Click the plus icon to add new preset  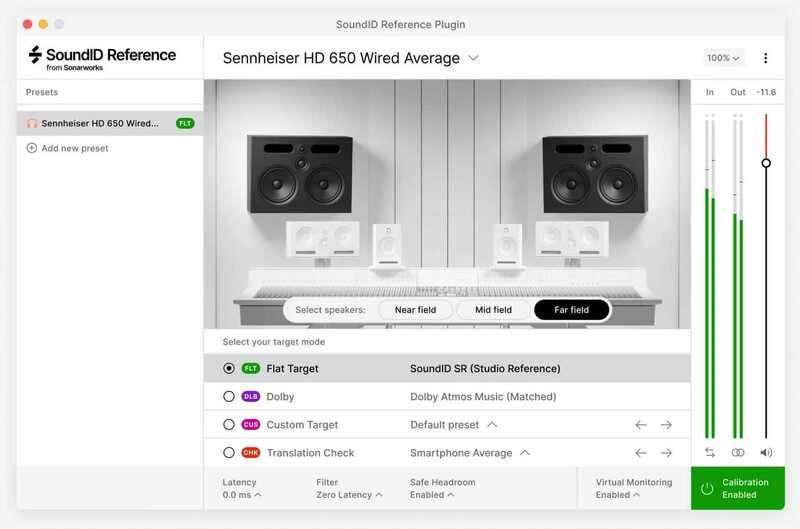point(32,148)
